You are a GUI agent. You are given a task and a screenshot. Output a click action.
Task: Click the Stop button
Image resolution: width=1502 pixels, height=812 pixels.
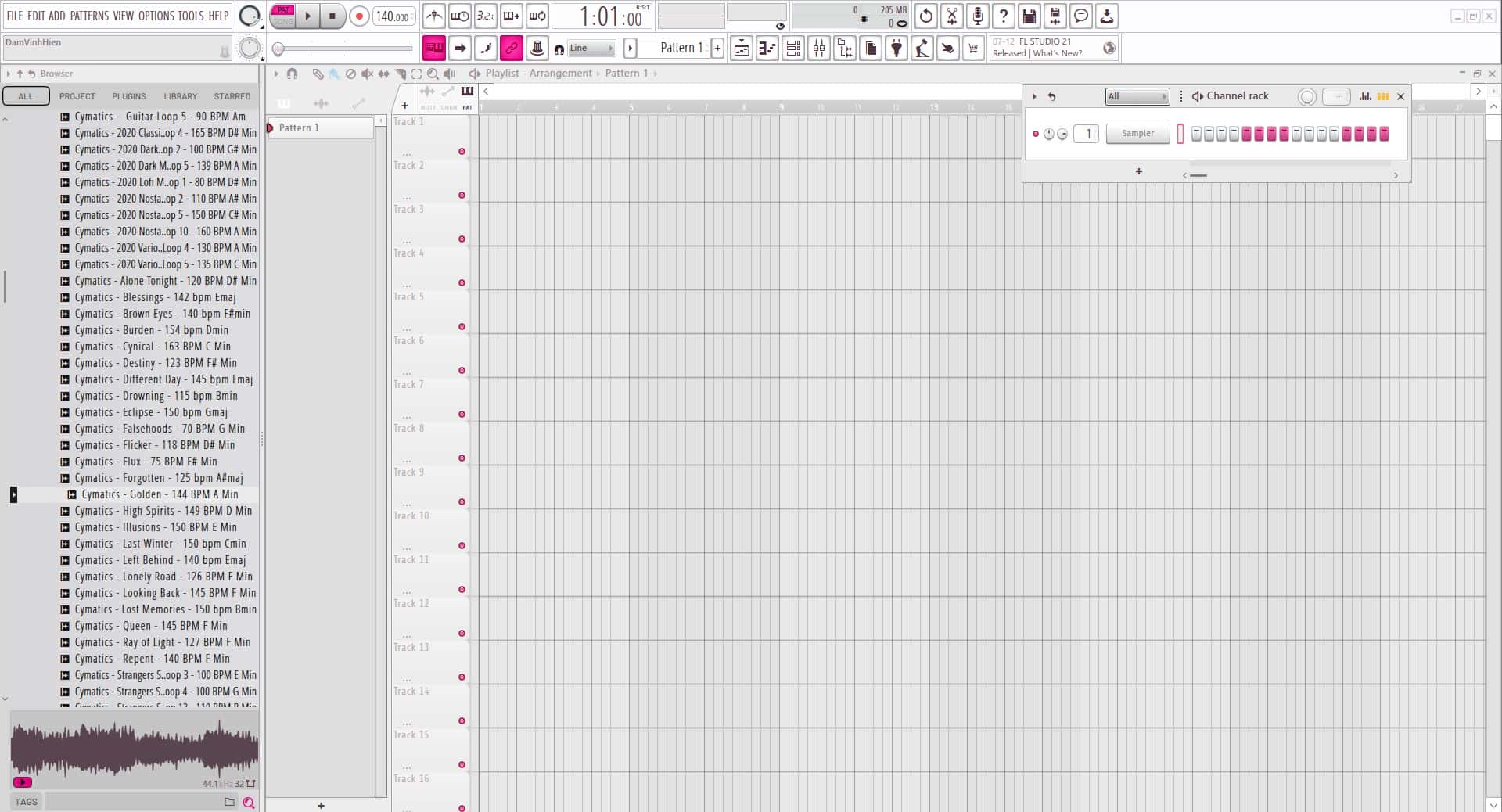[x=332, y=16]
